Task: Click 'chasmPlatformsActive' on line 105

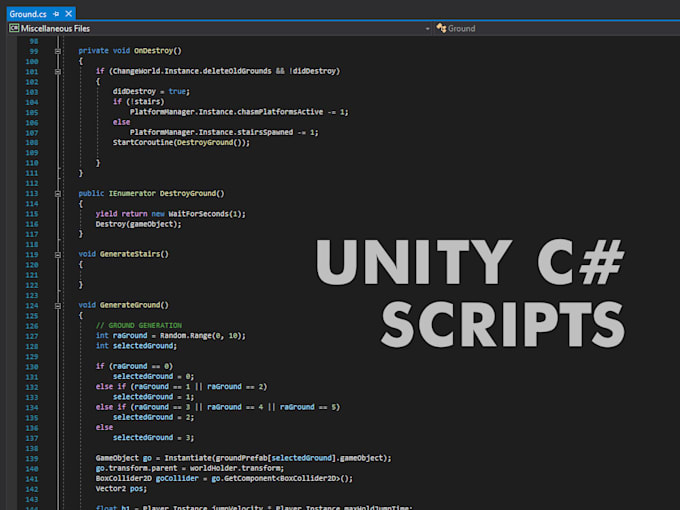Action: click(280, 112)
